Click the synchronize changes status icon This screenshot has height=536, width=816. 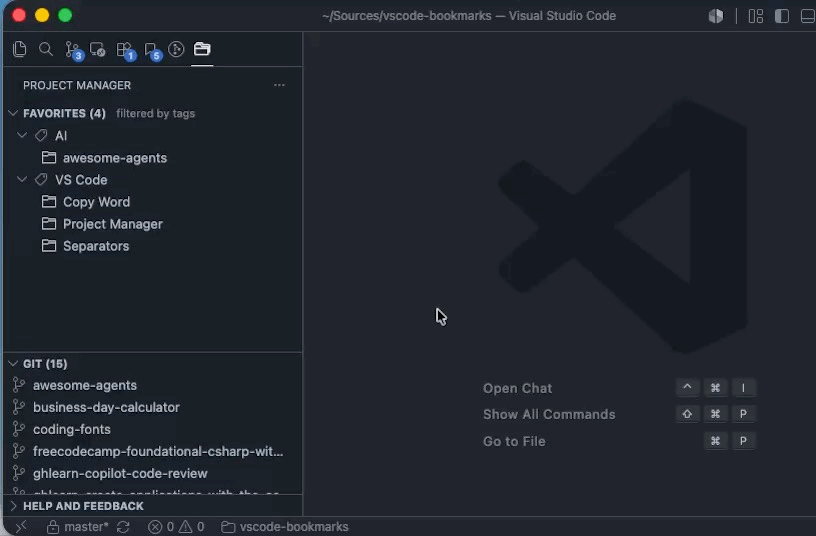(x=123, y=527)
